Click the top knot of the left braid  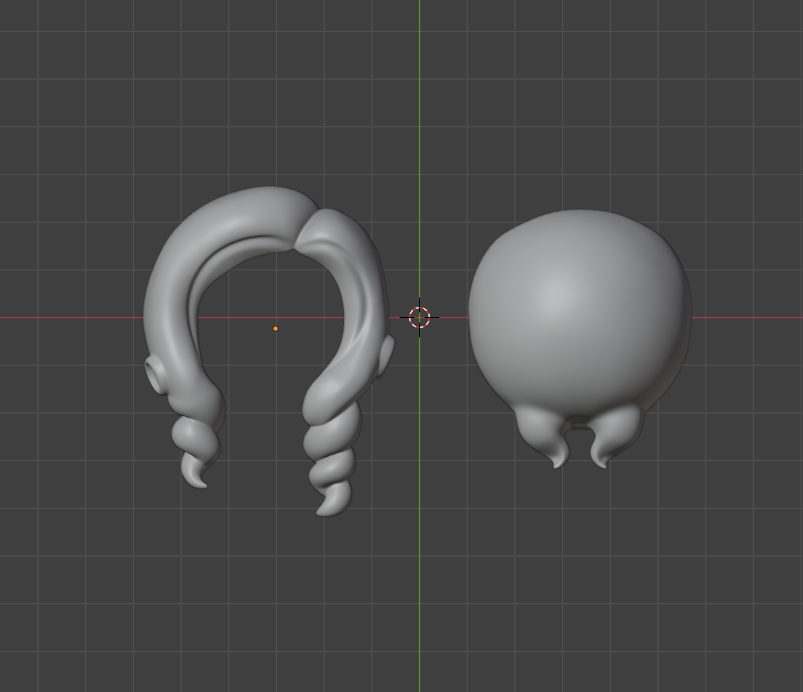pos(200,400)
